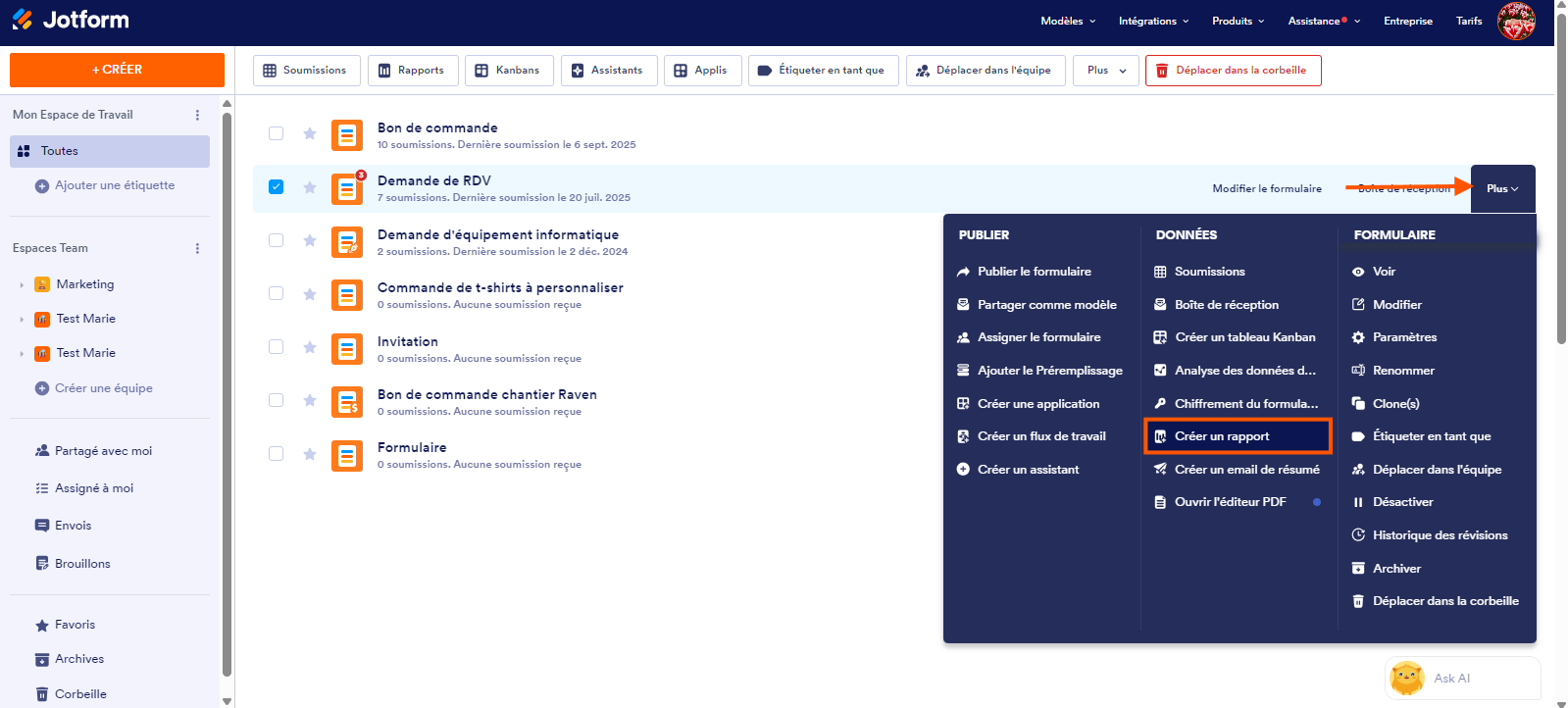The width and height of the screenshot is (1568, 708).
Task: Click the Soumissions toolbar button
Action: click(307, 71)
